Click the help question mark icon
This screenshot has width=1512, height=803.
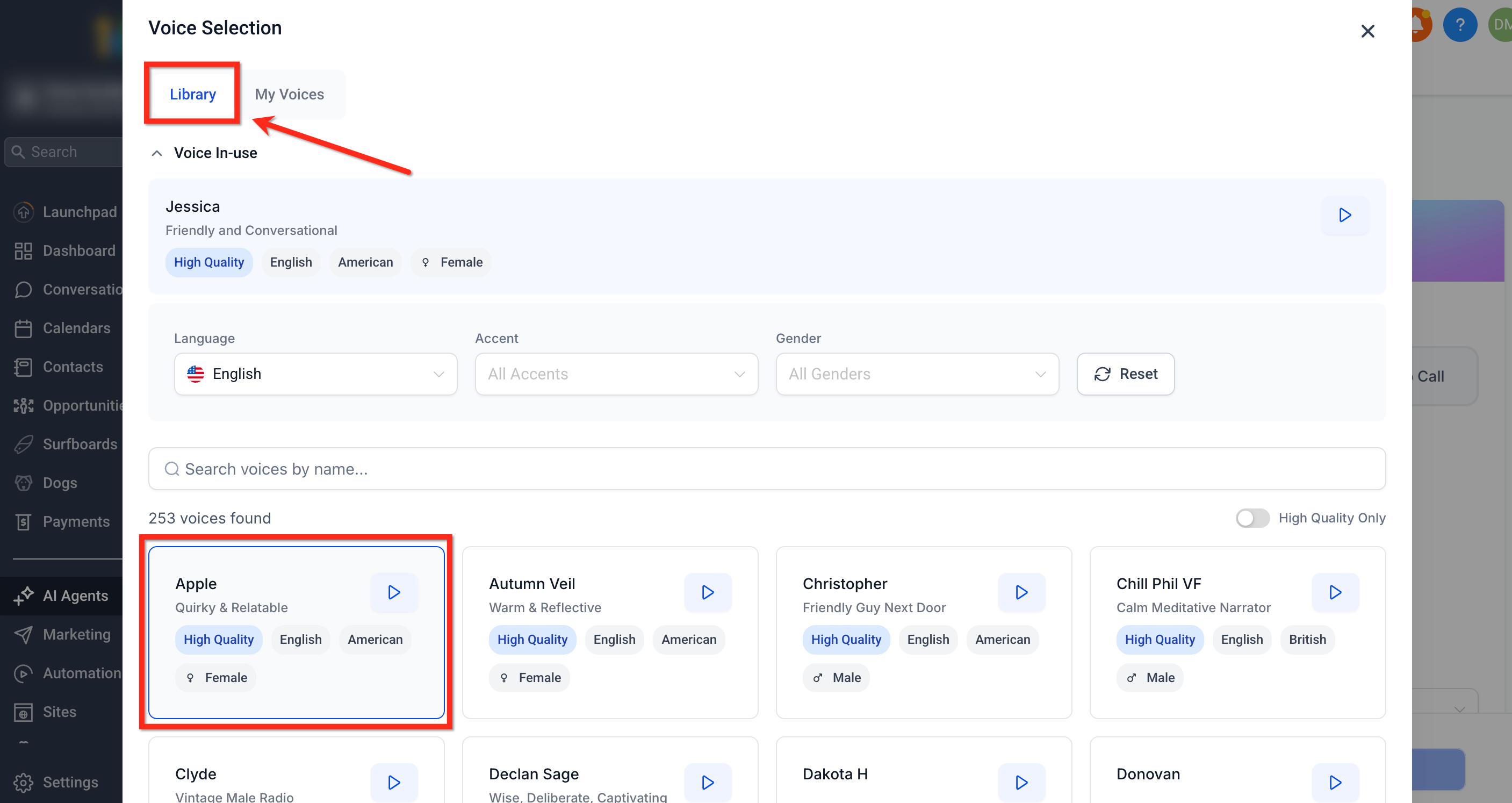[1459, 25]
